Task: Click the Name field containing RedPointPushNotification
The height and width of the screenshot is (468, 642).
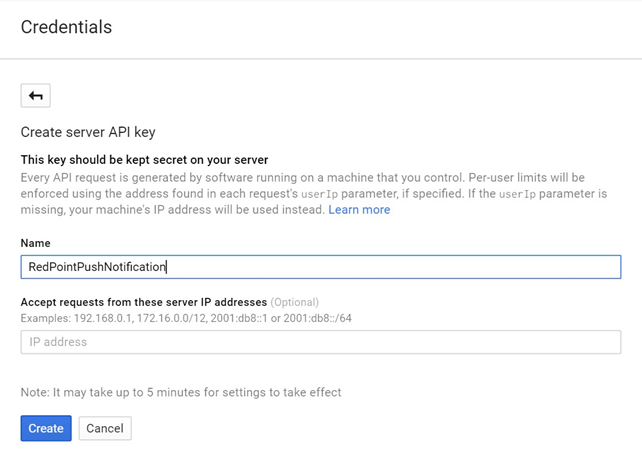Action: 320,266
